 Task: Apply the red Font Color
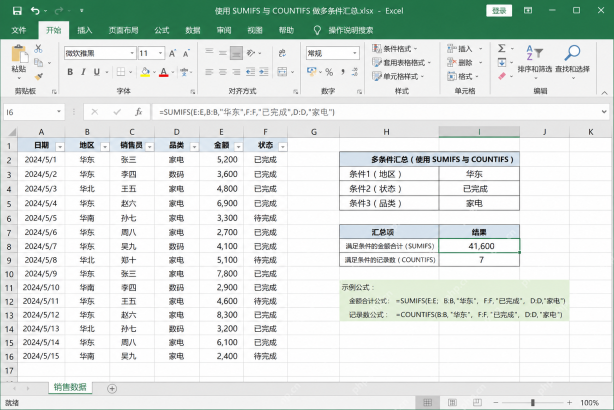(x=164, y=72)
